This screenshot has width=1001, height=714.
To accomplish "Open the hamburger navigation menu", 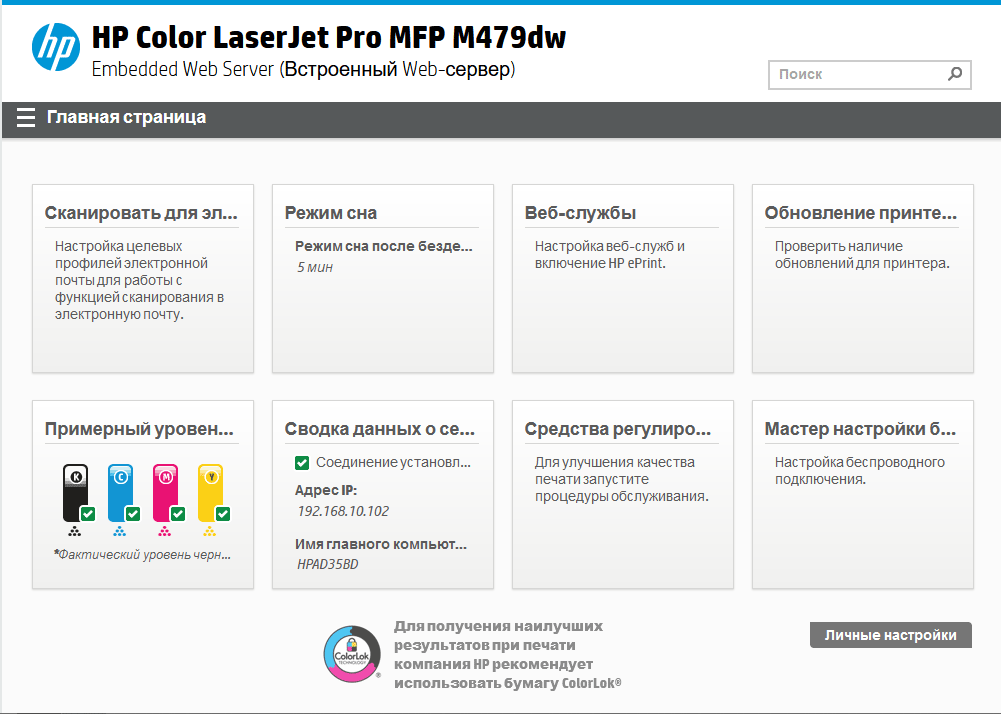I will pyautogui.click(x=26, y=118).
